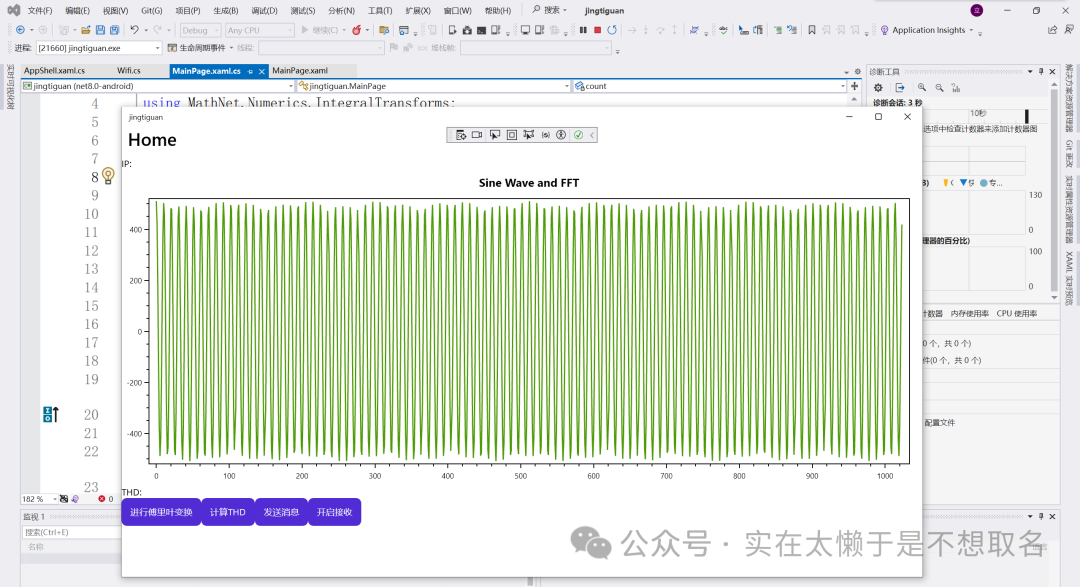
Task: Open the Git 更改 side tab
Action: point(1069,153)
